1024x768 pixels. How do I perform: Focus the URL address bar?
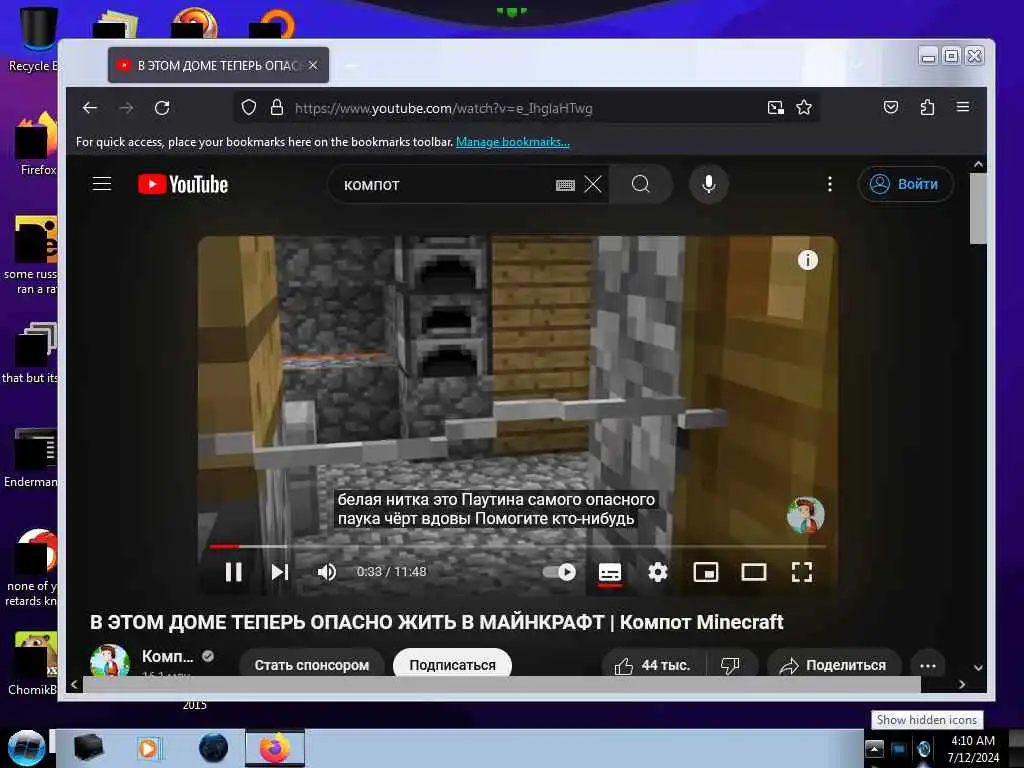[x=526, y=108]
